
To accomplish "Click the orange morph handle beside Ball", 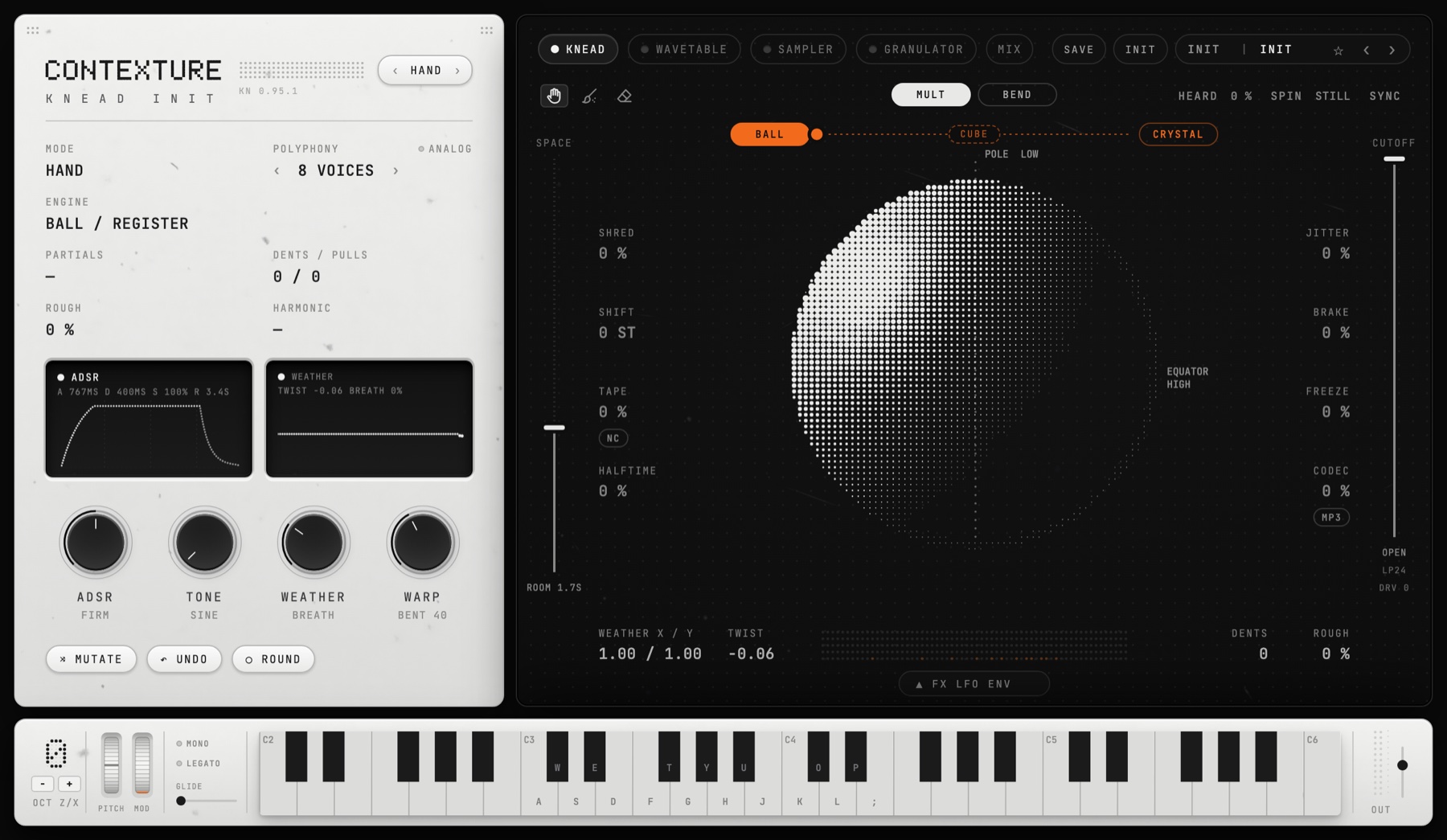I will click(x=817, y=134).
